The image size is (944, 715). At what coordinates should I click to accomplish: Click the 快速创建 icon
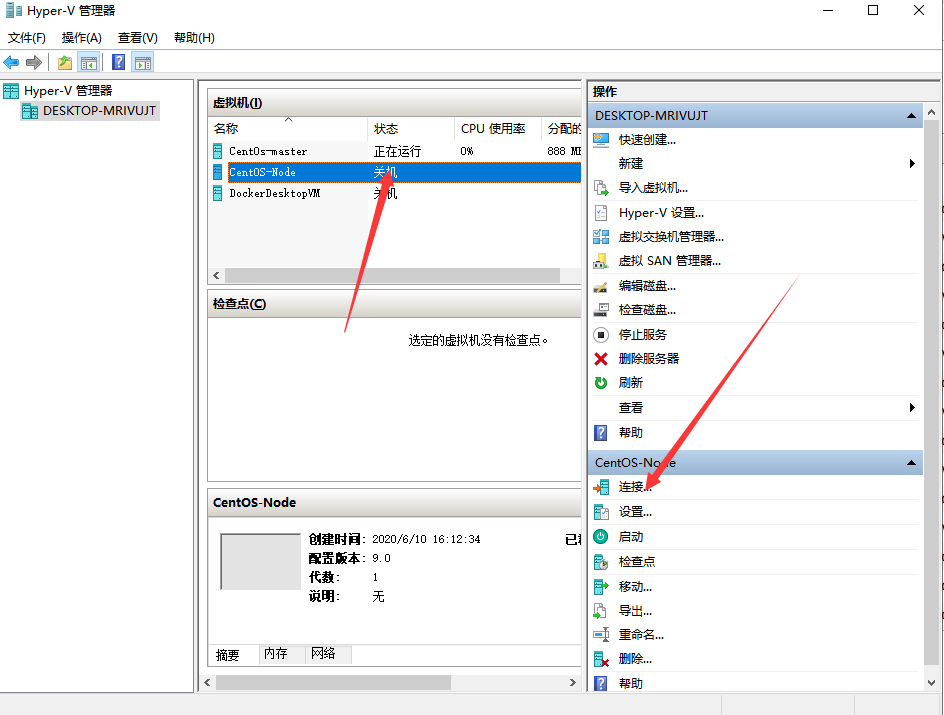[601, 140]
